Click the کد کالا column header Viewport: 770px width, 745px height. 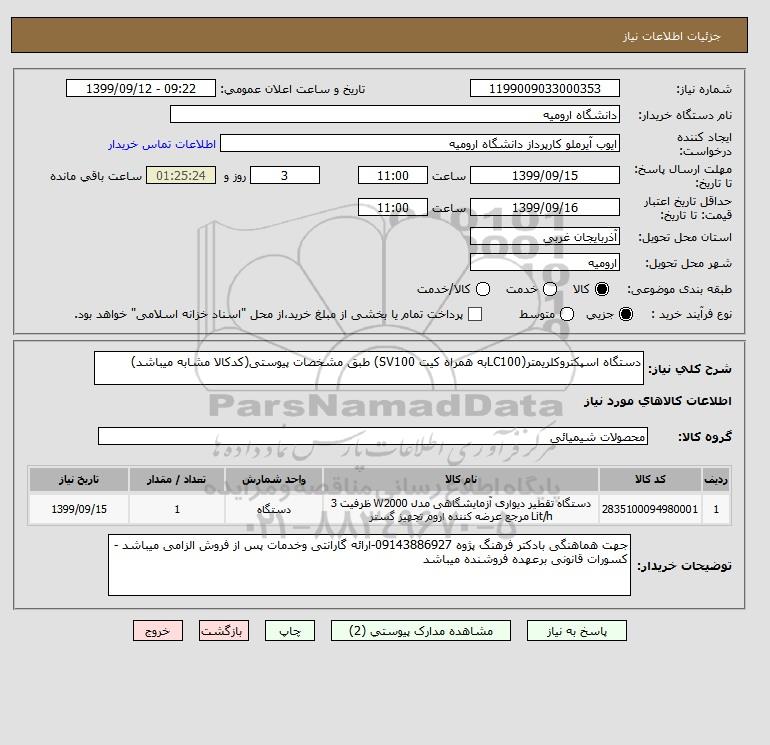click(650, 479)
